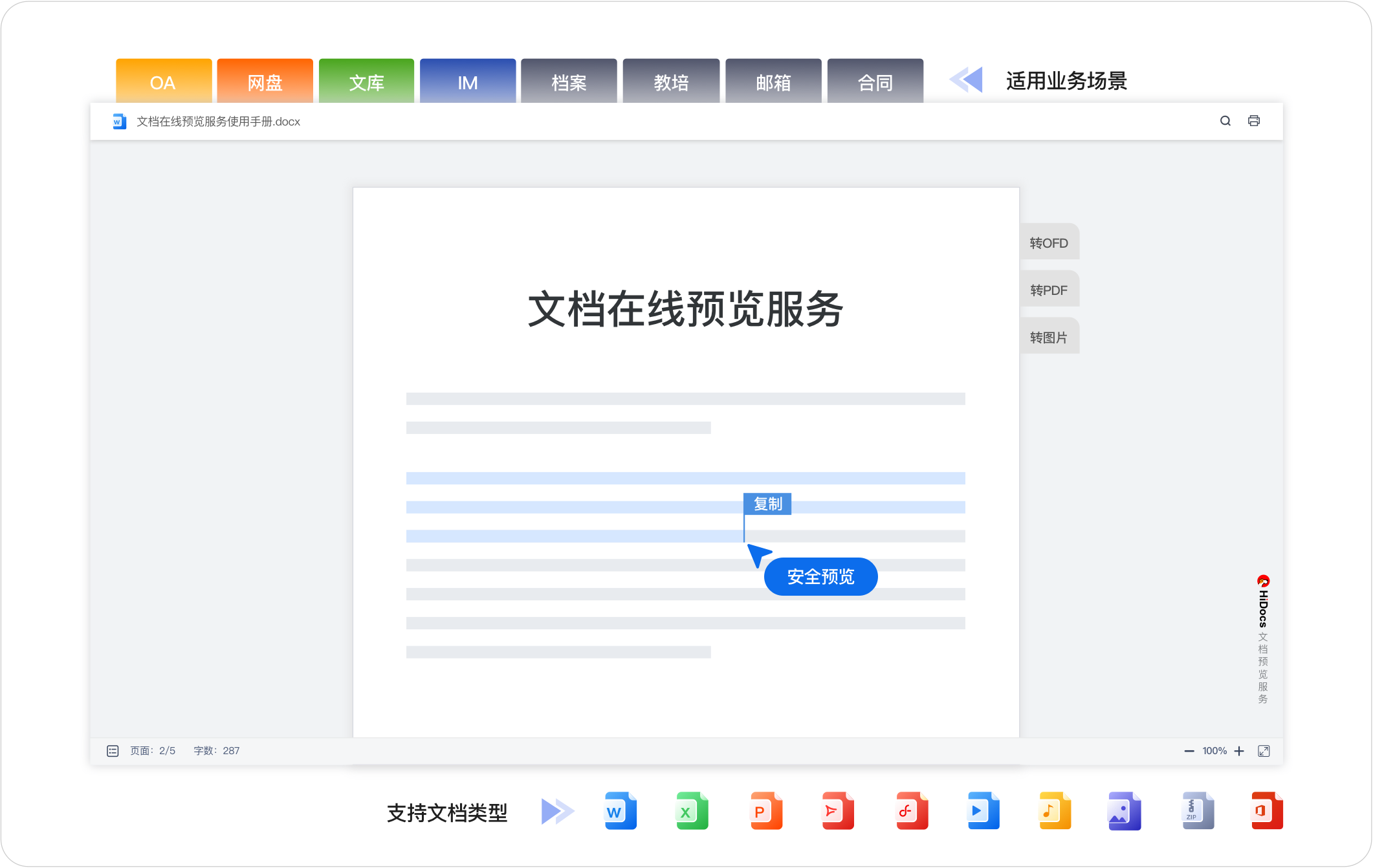Screen dimensions: 1373x868
Task: Click the purple image file type icon
Action: [1125, 810]
